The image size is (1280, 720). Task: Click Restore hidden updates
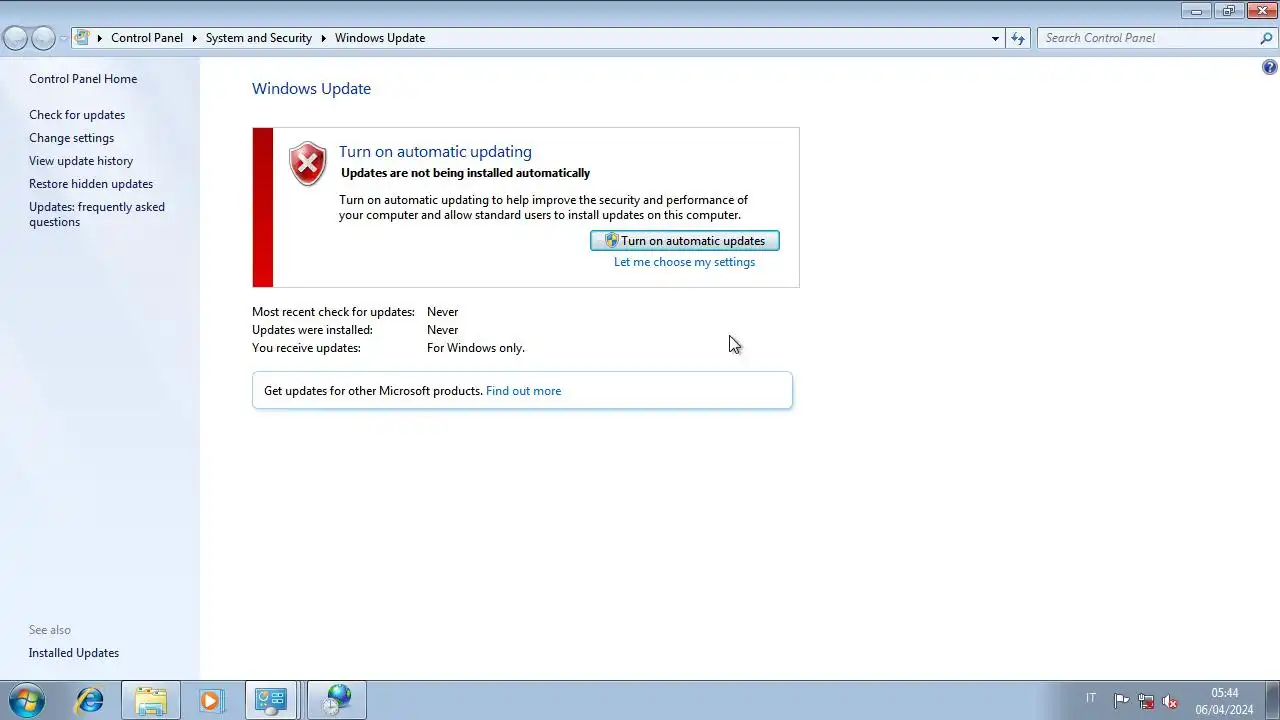click(x=91, y=184)
